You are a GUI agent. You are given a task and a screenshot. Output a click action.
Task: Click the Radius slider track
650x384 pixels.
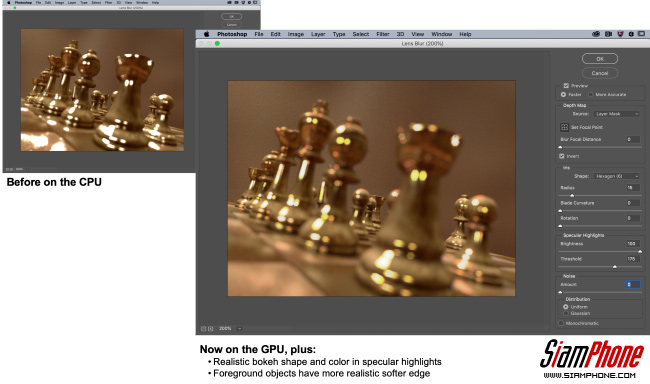(600, 195)
